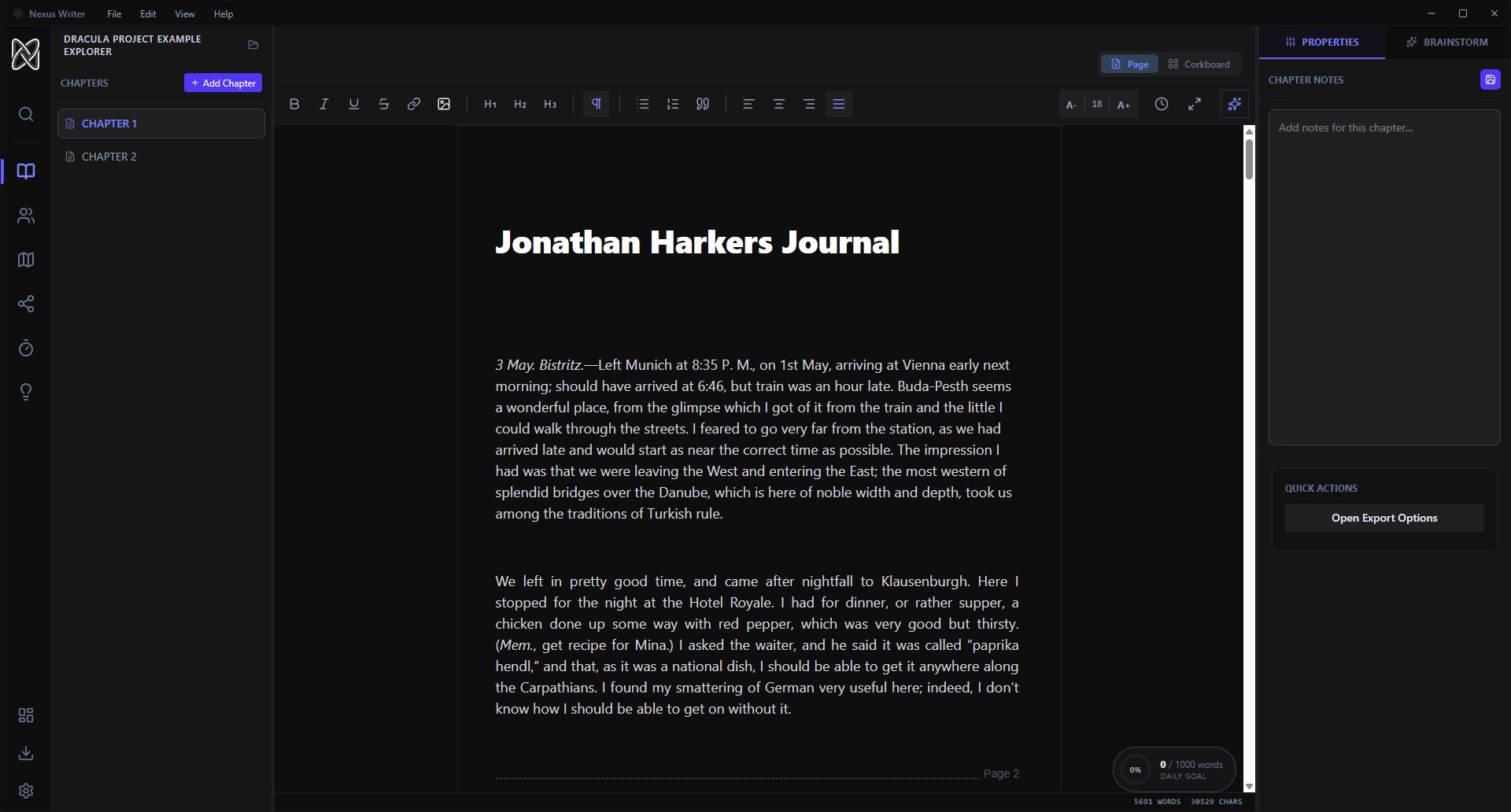Save chapter notes

coord(1491,79)
